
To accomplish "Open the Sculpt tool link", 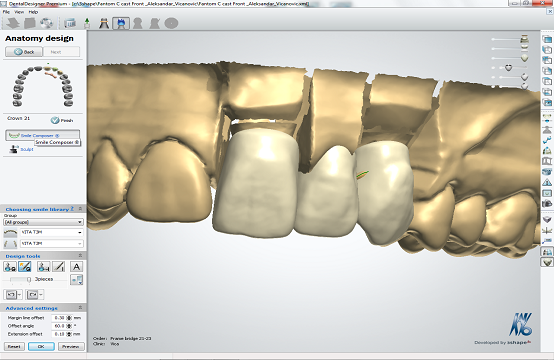I will click(x=21, y=149).
